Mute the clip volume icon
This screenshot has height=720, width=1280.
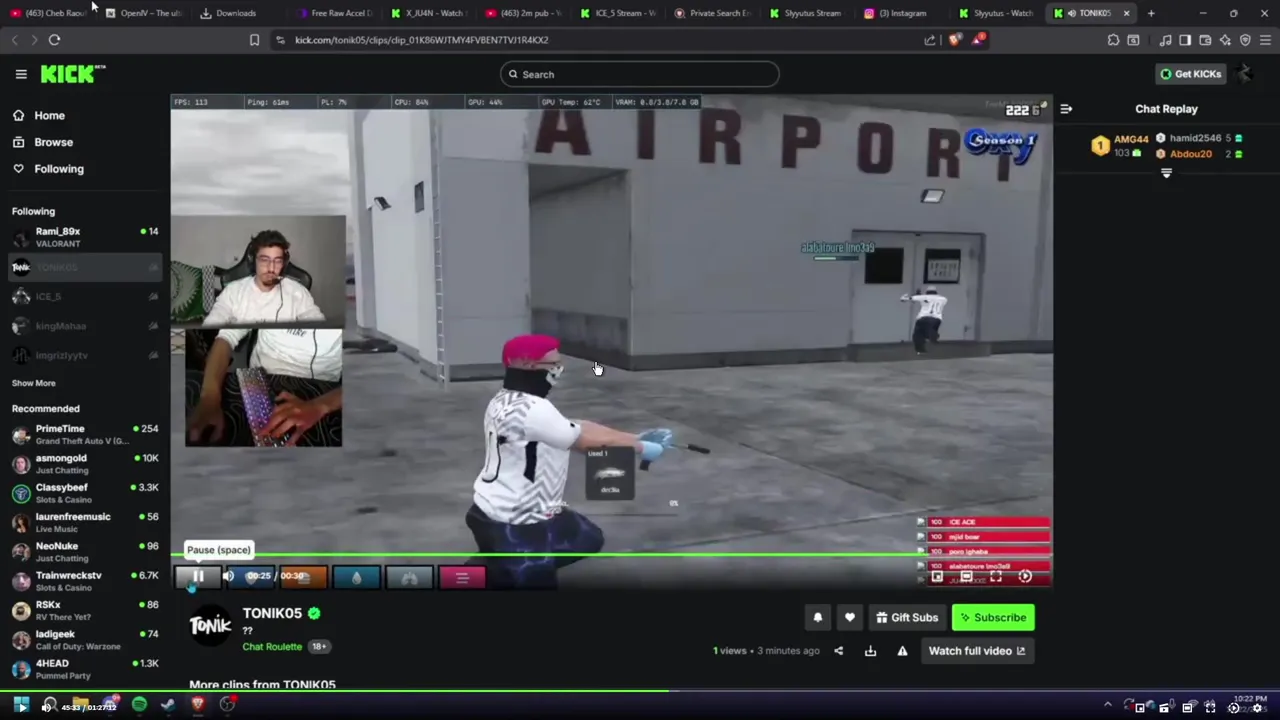pos(228,576)
